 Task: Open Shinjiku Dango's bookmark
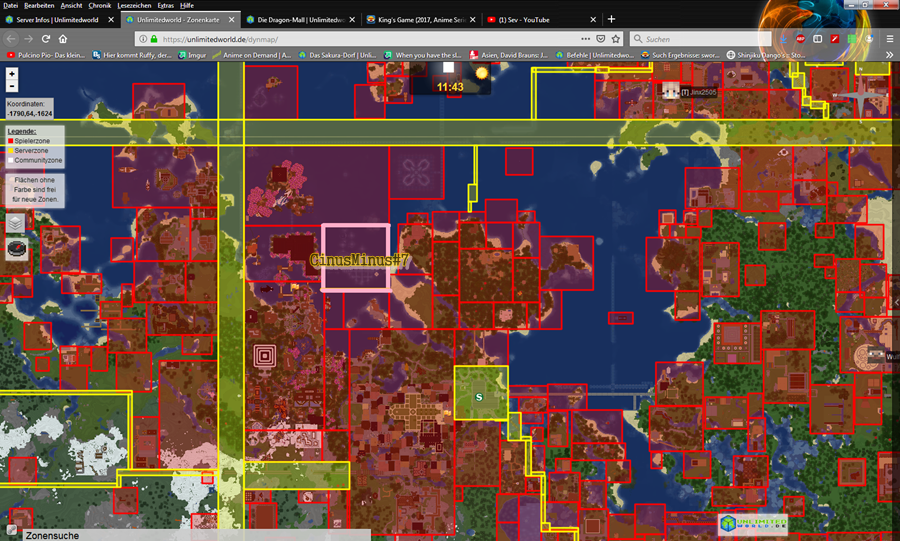(766, 55)
